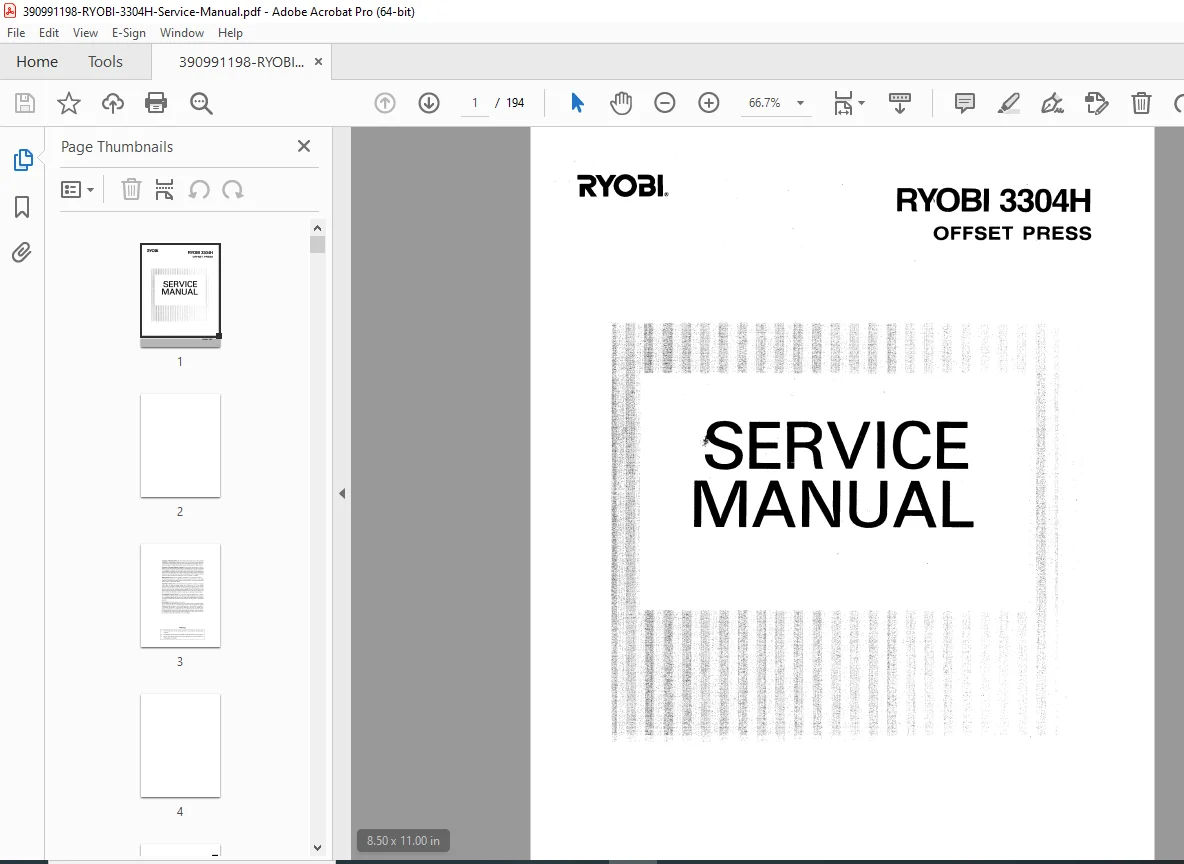
Task: Delete selected thumbnail pages icon
Action: click(131, 190)
